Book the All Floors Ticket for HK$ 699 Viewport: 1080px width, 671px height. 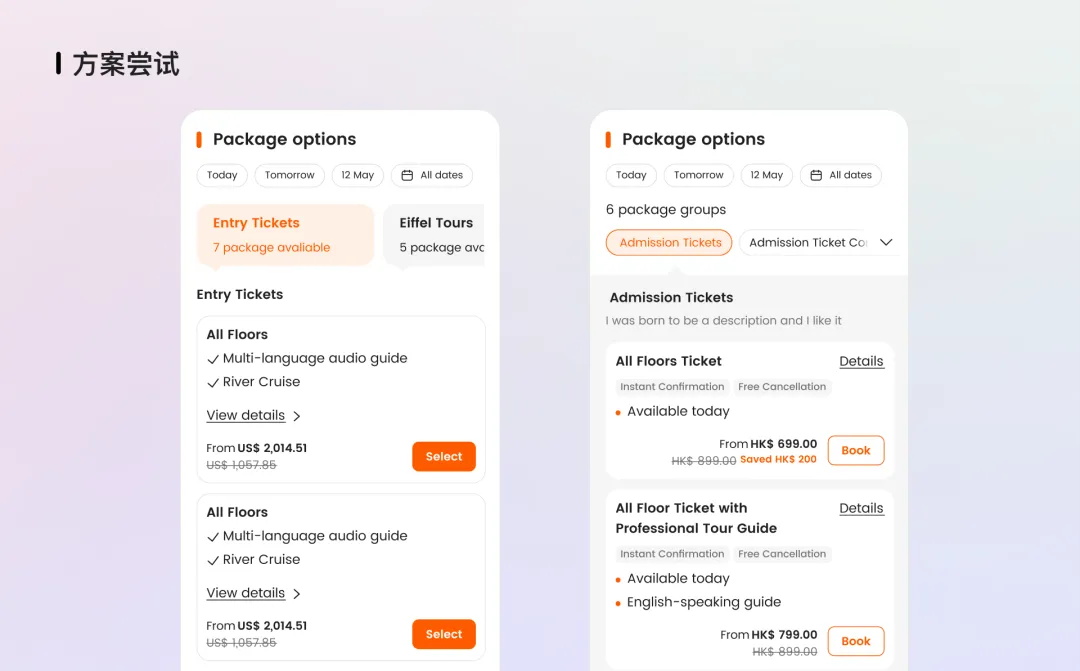855,450
